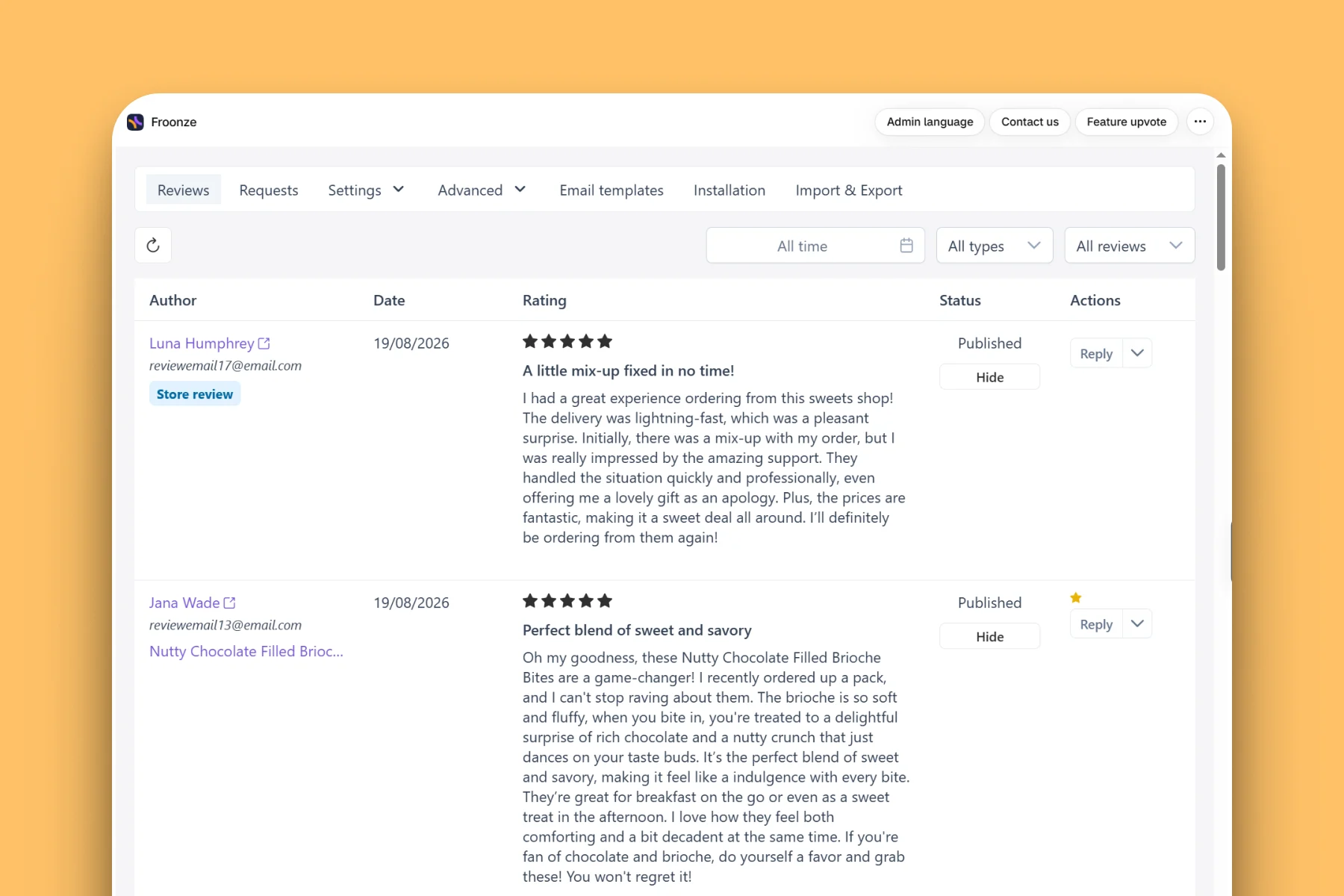The width and height of the screenshot is (1344, 896).
Task: Expand Reply options arrow for Luna Humphrey's review
Action: pos(1137,353)
